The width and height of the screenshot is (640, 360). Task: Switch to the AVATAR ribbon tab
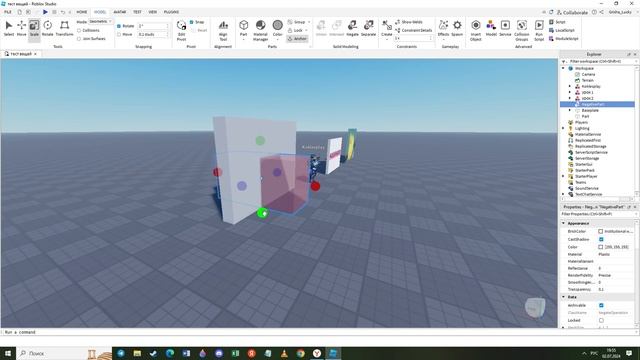tap(120, 12)
